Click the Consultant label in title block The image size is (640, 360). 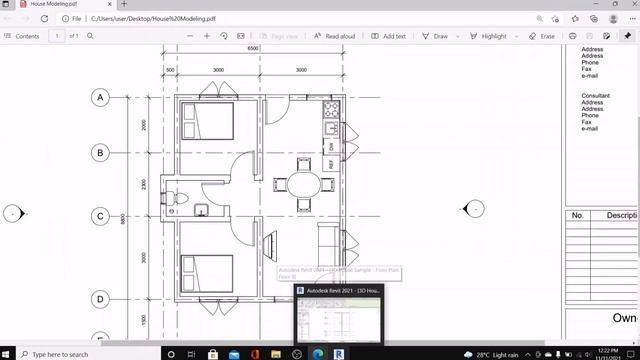[x=596, y=96]
